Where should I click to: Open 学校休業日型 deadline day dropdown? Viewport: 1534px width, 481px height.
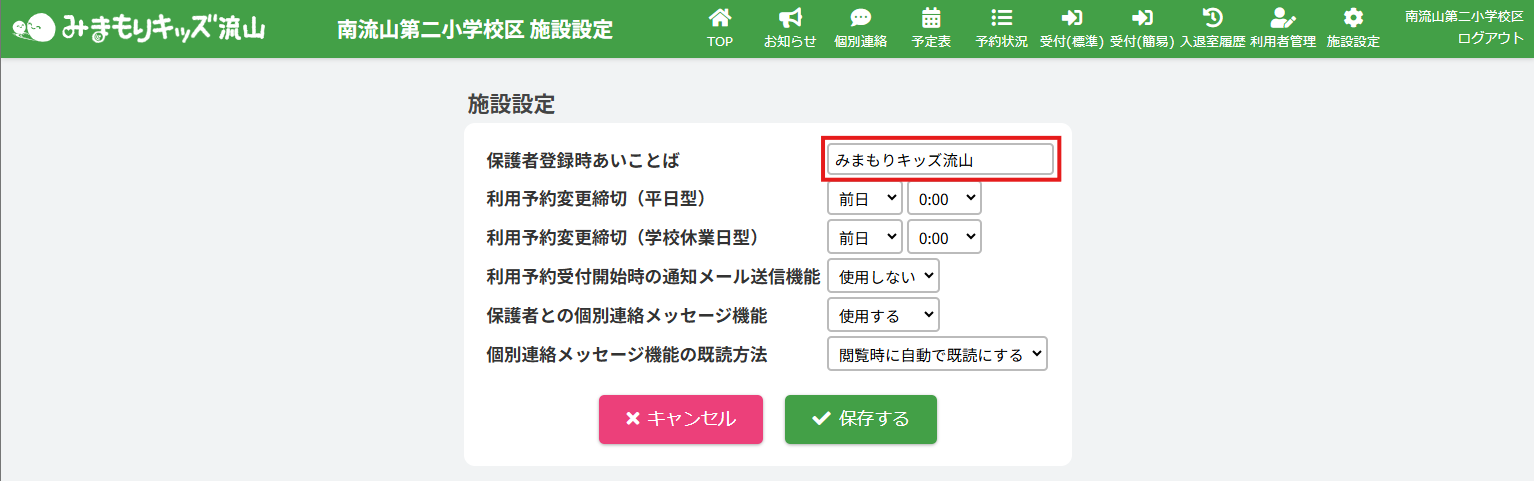pyautogui.click(x=864, y=237)
